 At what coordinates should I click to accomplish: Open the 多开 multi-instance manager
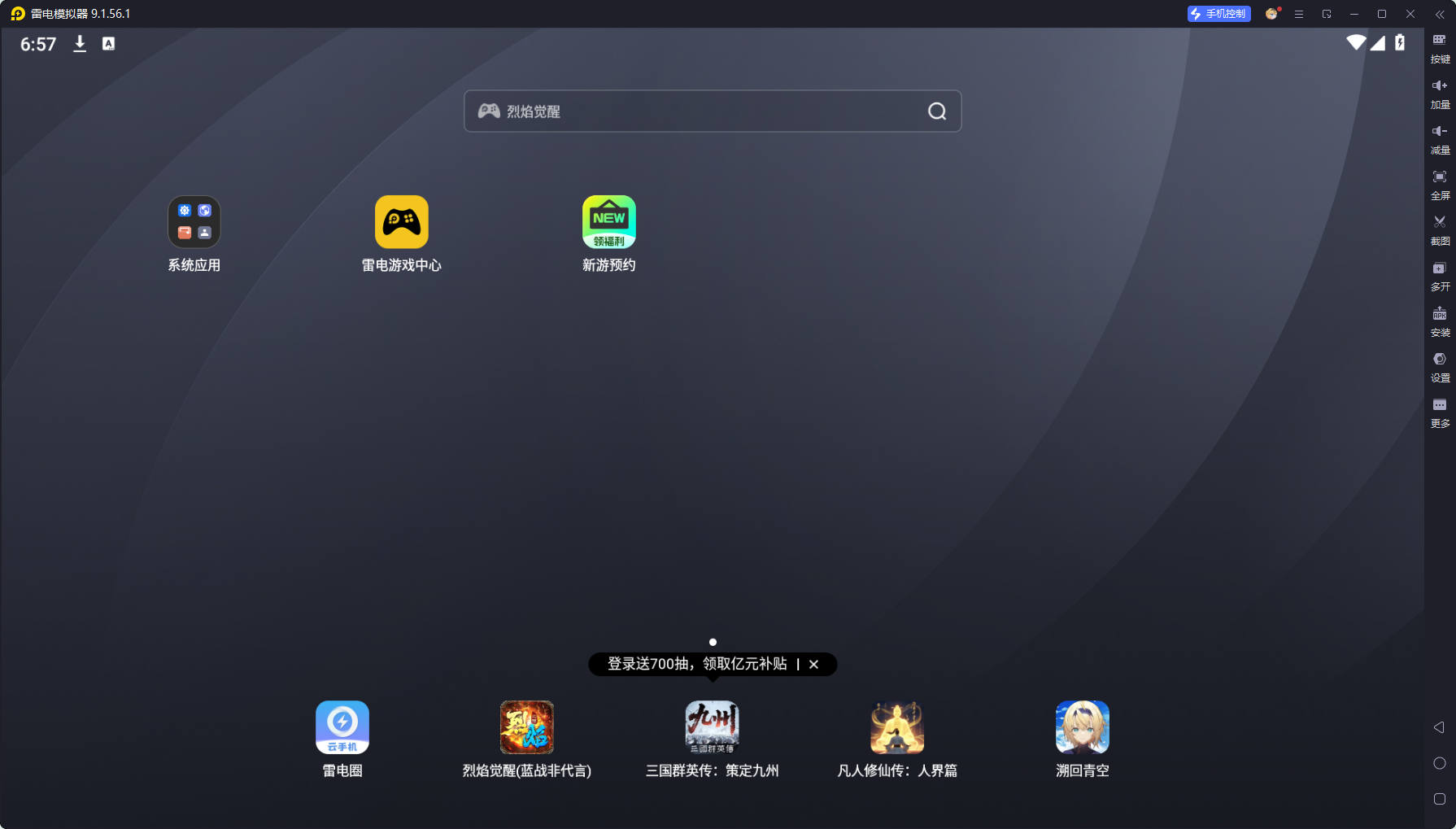pyautogui.click(x=1440, y=276)
